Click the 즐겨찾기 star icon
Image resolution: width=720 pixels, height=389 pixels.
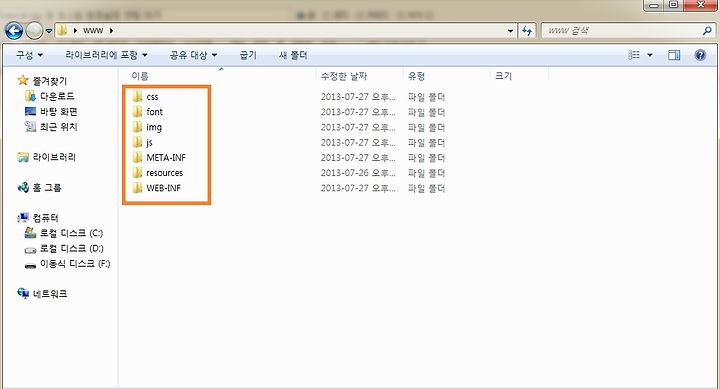(x=23, y=80)
